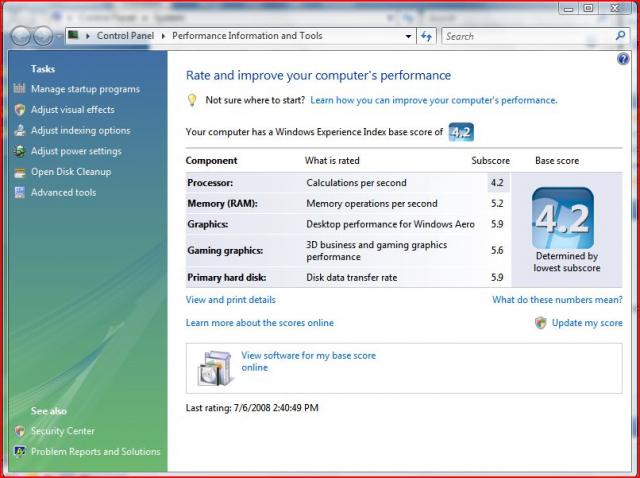Open the recent pages dropdown beside Forward

(59, 36)
